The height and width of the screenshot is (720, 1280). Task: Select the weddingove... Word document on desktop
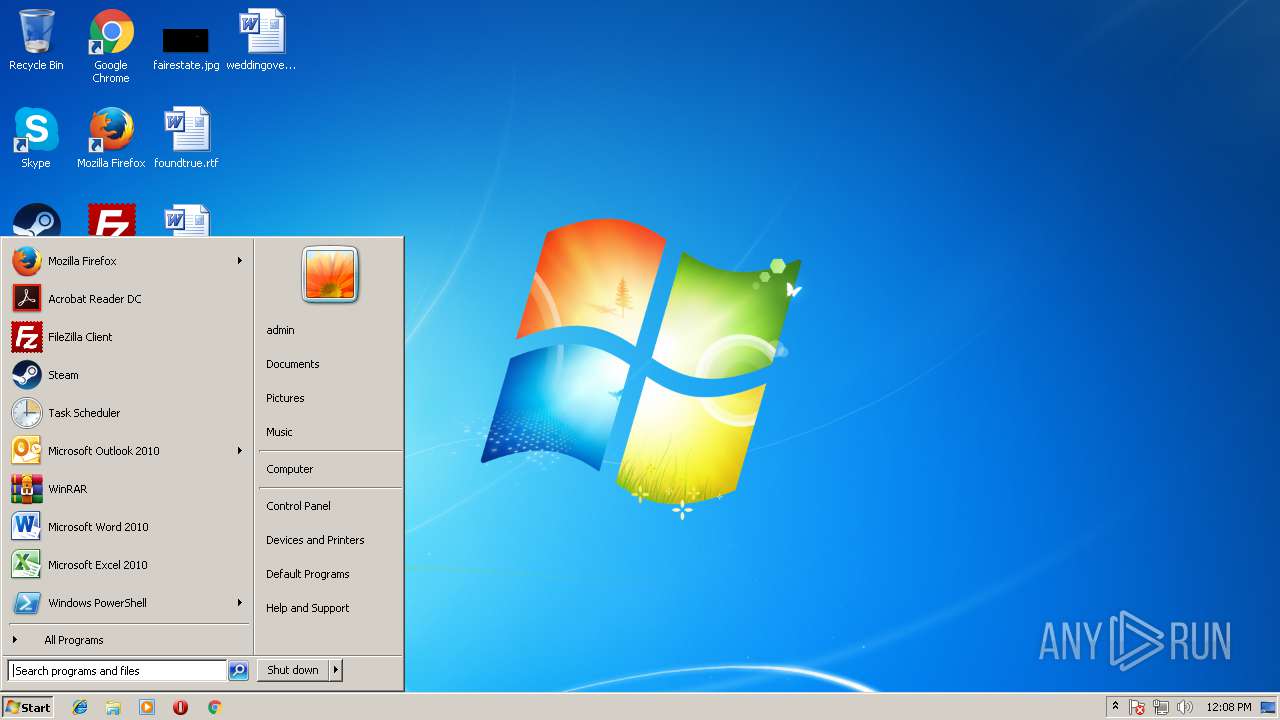click(x=261, y=40)
